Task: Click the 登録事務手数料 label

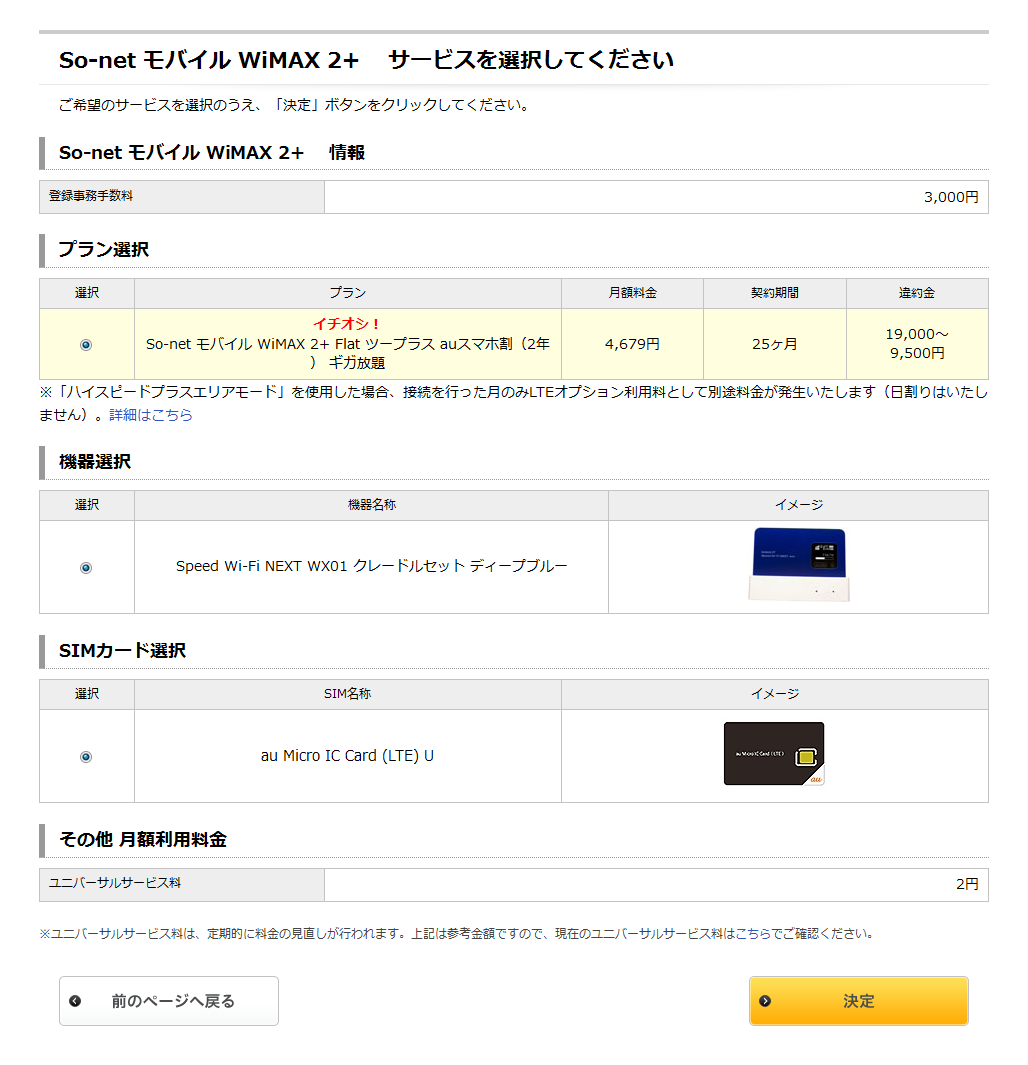Action: point(91,196)
